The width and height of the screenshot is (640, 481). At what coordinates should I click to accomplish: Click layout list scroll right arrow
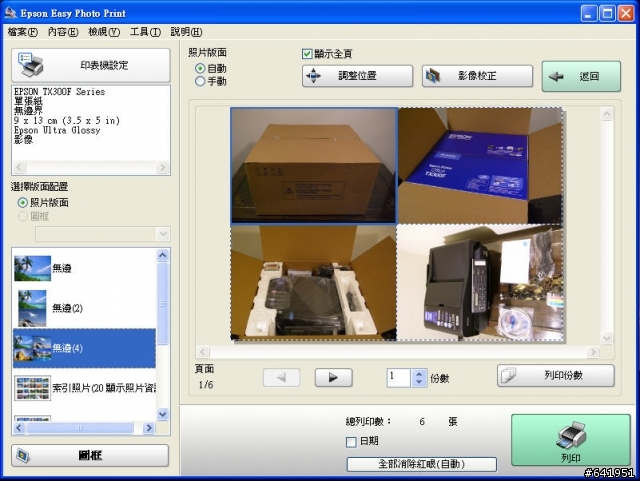coord(149,428)
